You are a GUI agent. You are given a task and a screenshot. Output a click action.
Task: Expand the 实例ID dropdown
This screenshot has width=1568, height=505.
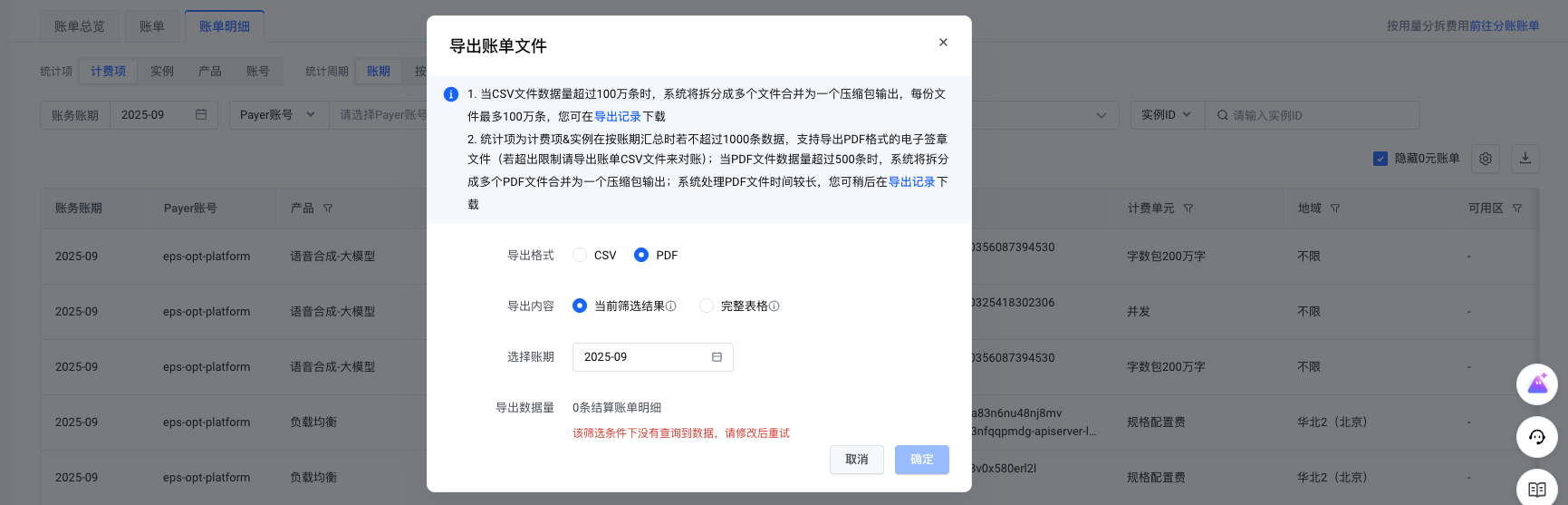pyautogui.click(x=1168, y=115)
